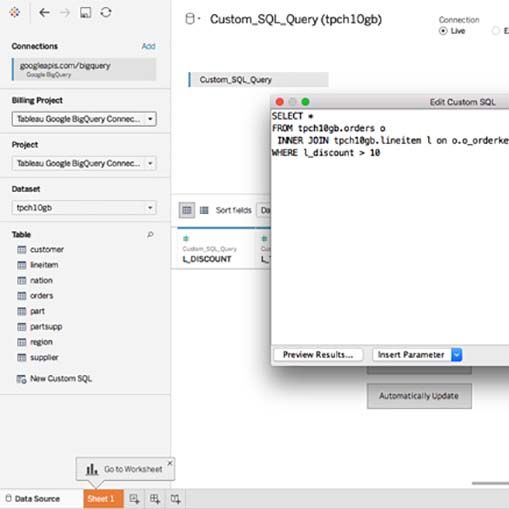The width and height of the screenshot is (509, 509).
Task: Open the Dataset tpch10gb dropdown
Action: 84,208
